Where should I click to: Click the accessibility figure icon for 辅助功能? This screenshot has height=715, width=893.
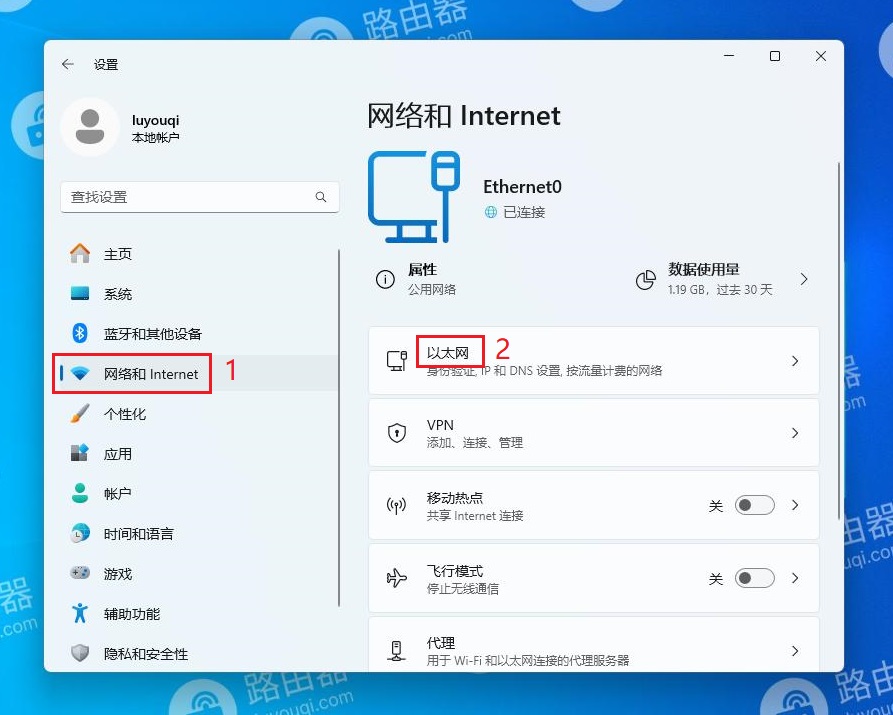(x=80, y=613)
